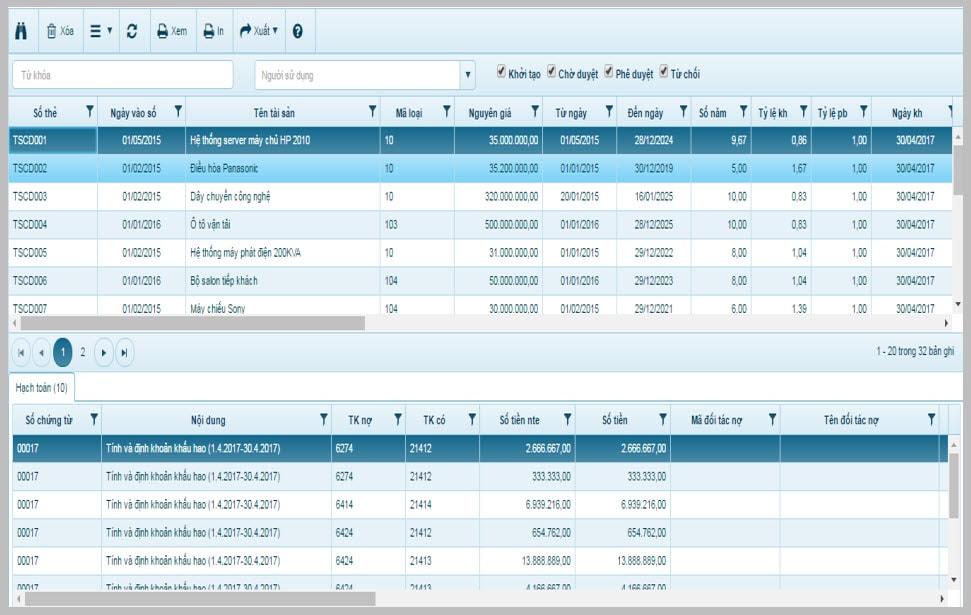Select the entry with amount 13.888.889,00
The width and height of the screenshot is (971, 615).
click(x=480, y=560)
